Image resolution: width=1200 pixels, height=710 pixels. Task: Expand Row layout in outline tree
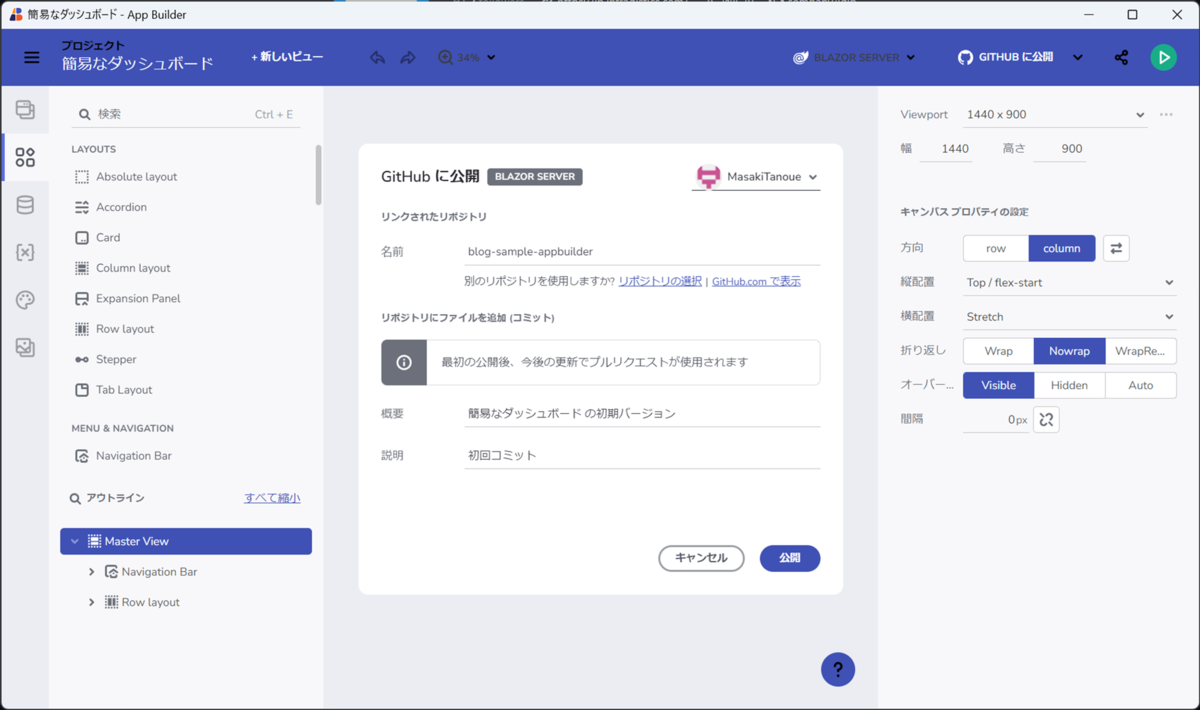click(x=92, y=603)
